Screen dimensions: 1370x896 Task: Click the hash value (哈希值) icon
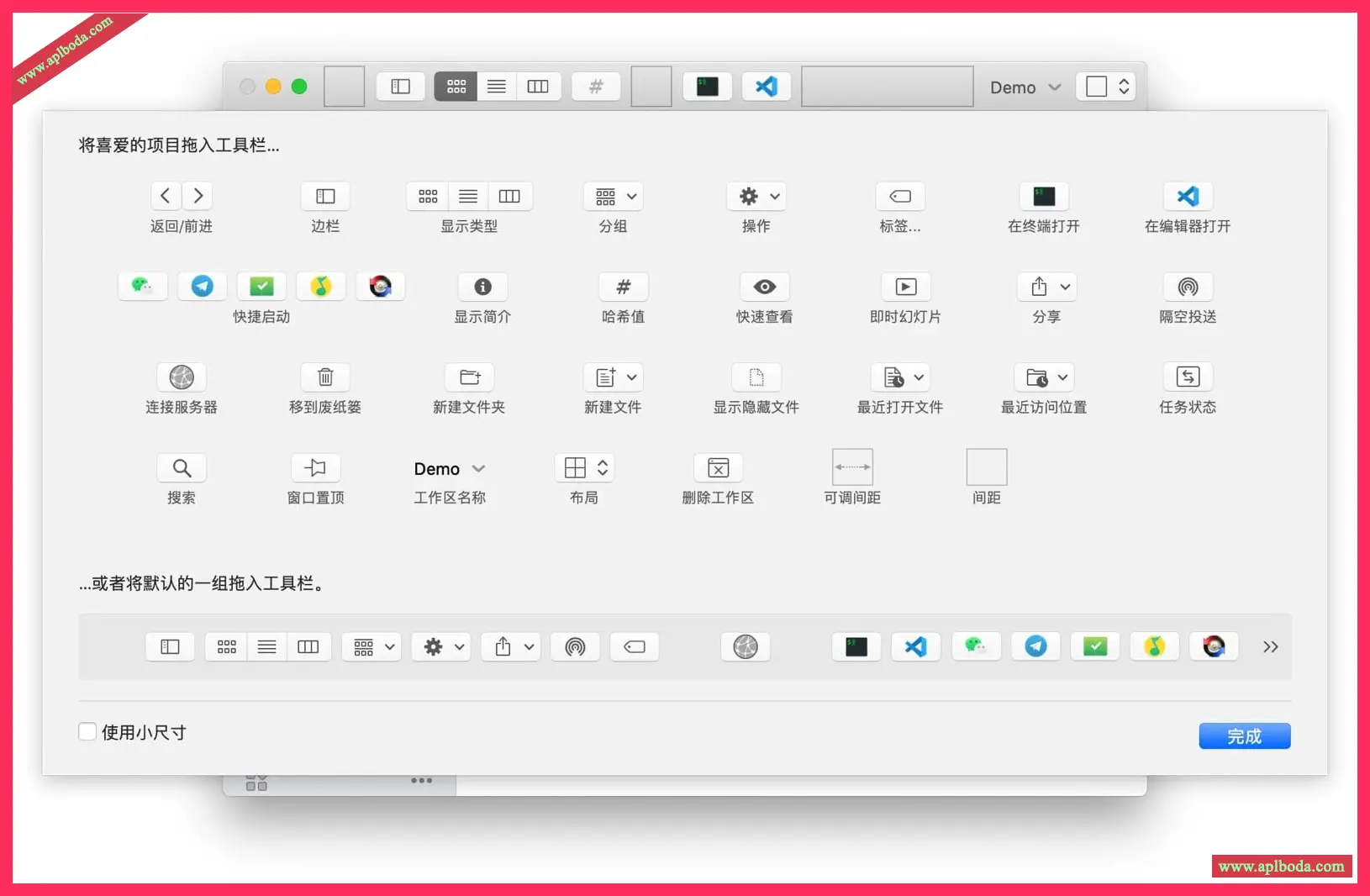[623, 287]
